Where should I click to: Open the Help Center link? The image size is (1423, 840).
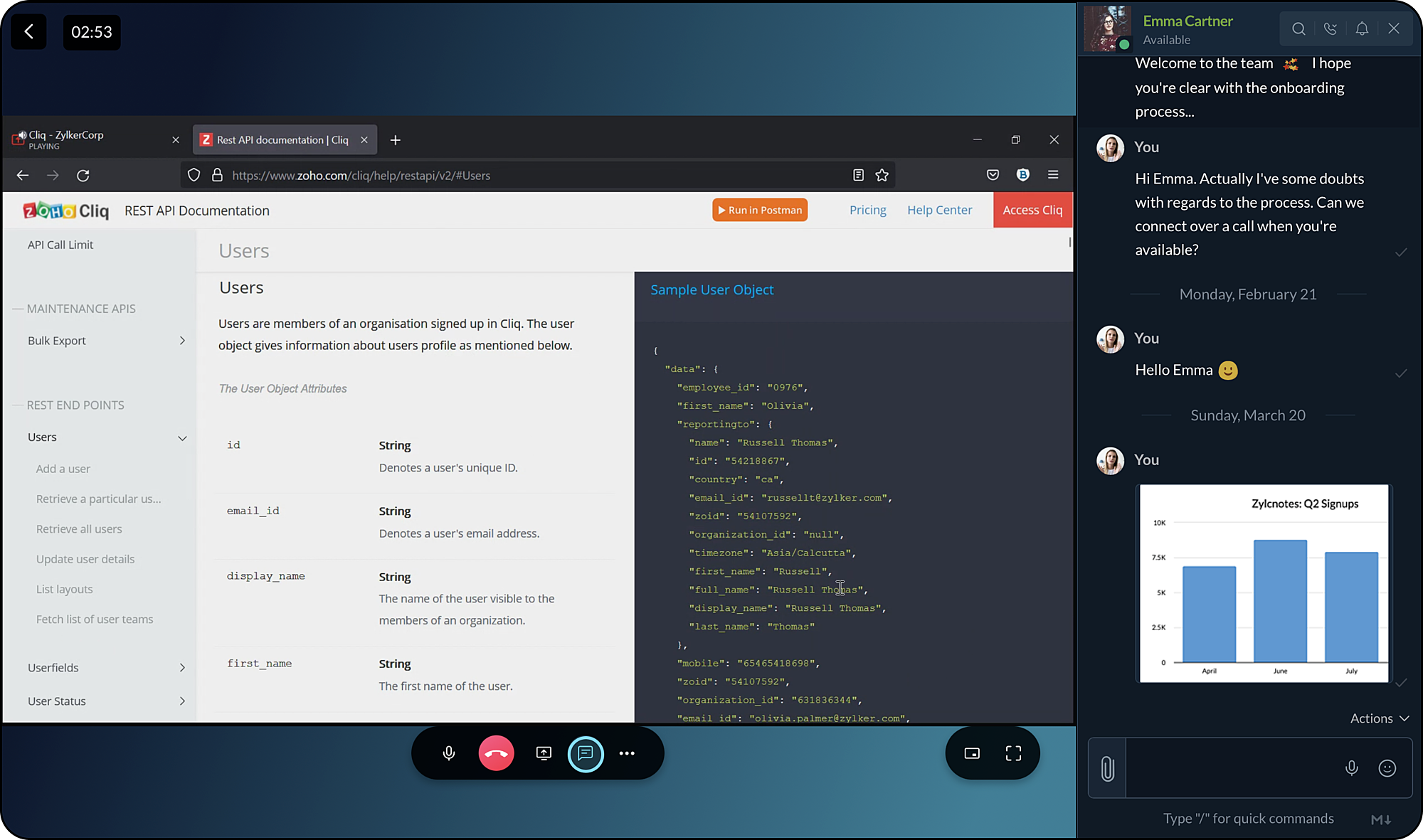pyautogui.click(x=939, y=210)
